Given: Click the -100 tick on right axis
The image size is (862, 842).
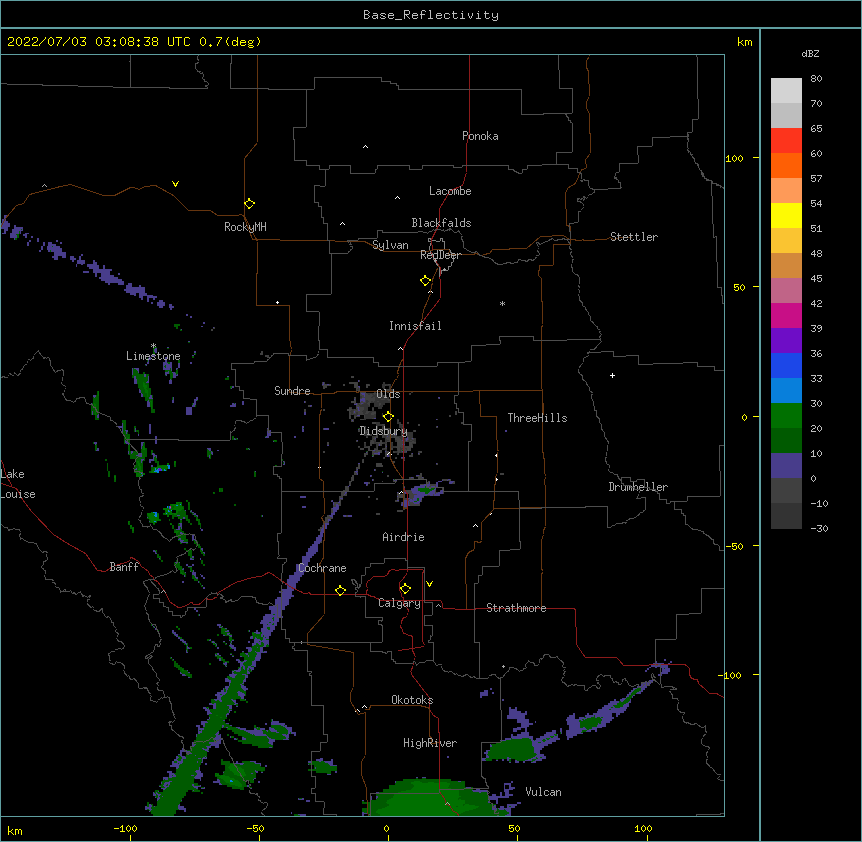Looking at the screenshot, I should click(x=731, y=675).
